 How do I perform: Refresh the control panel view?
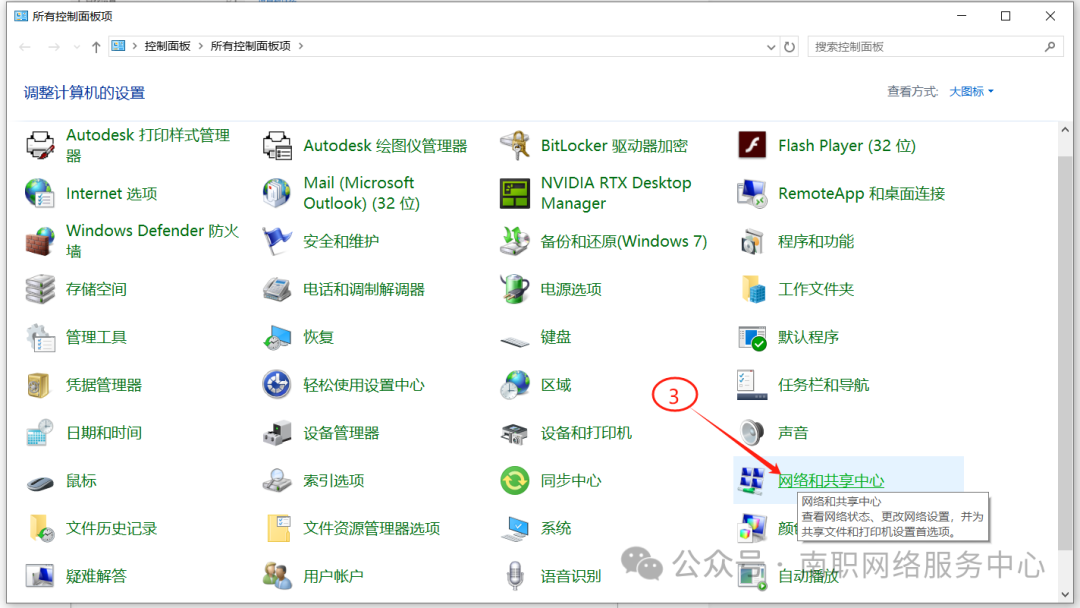pyautogui.click(x=789, y=47)
